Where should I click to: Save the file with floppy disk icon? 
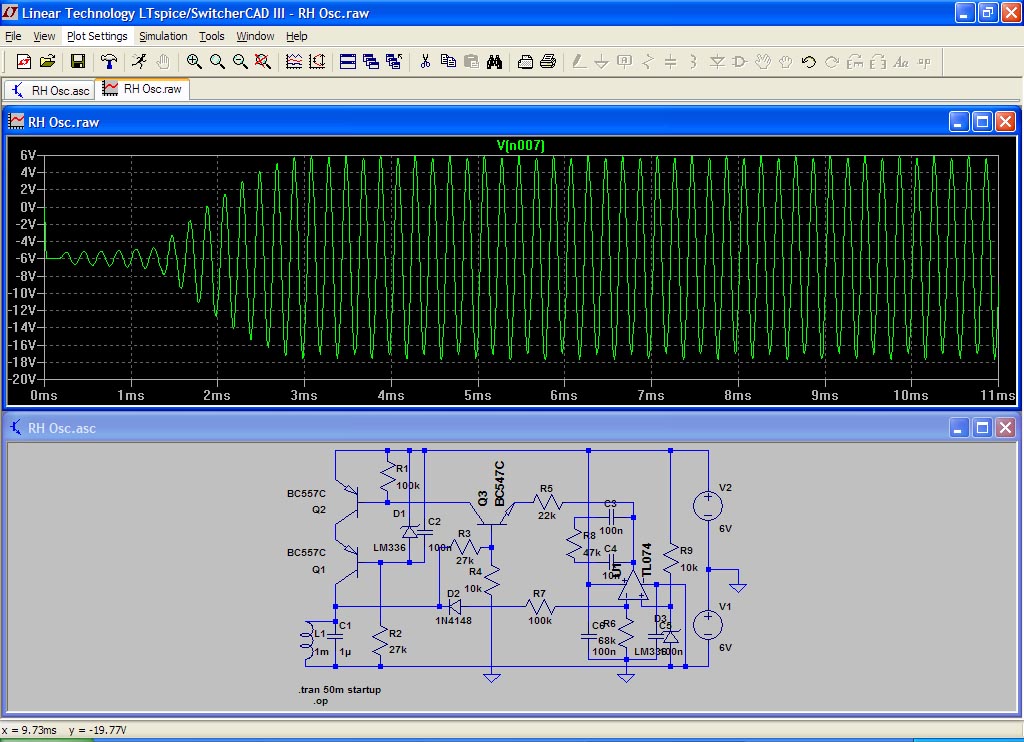pos(78,62)
